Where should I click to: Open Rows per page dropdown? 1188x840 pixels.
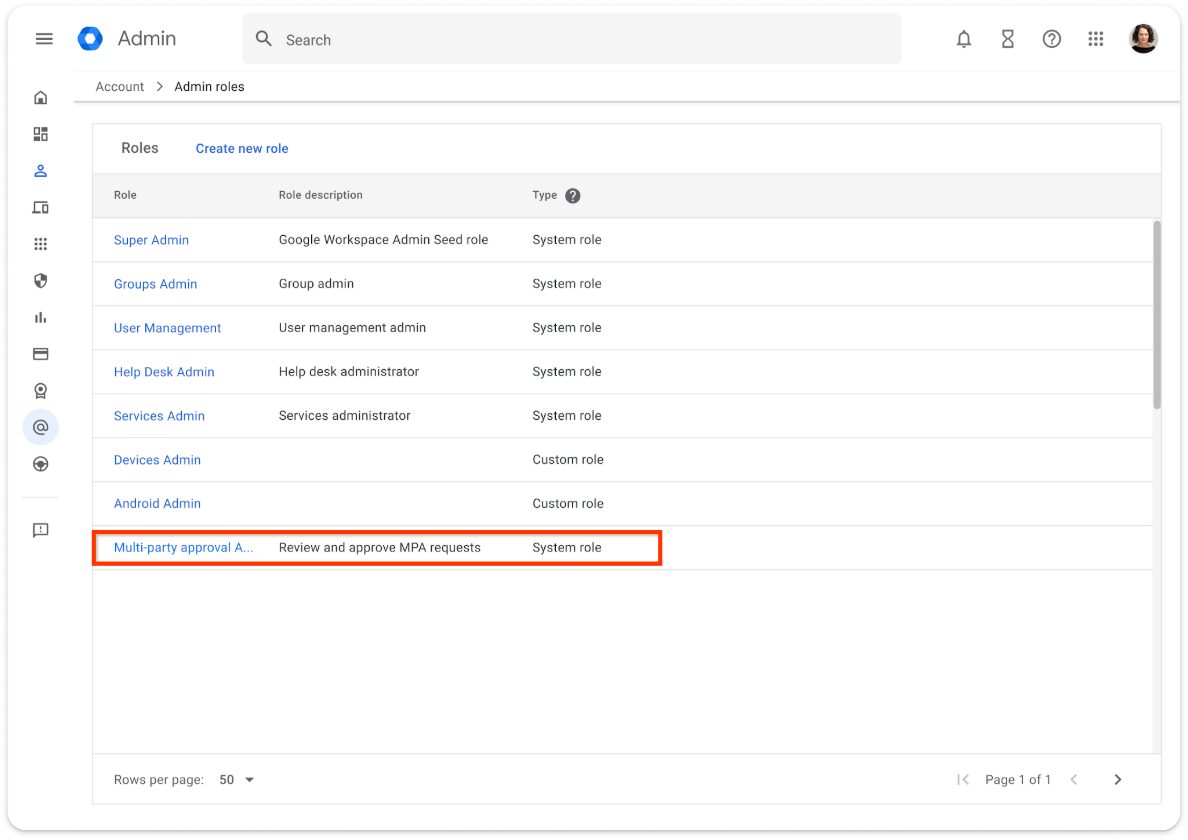(x=236, y=779)
